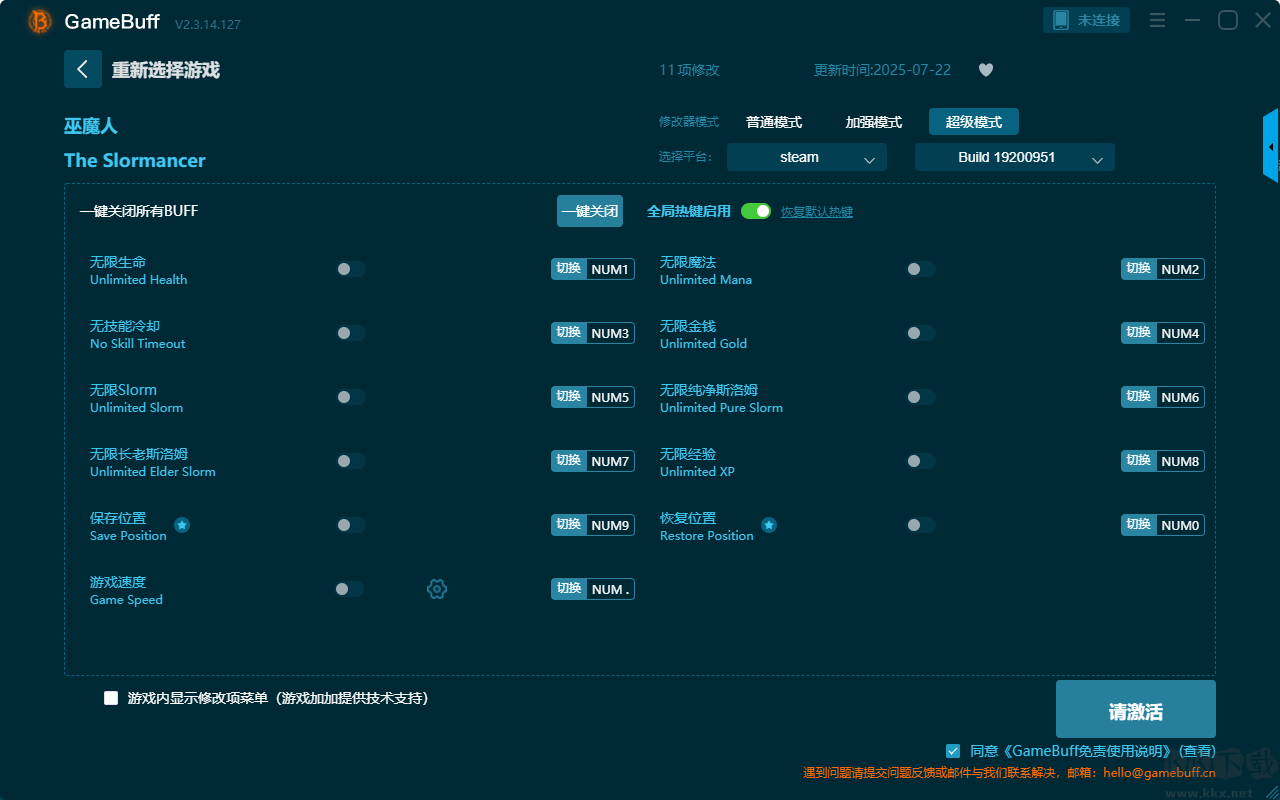This screenshot has height=800, width=1280.
Task: Turn on the Unlimited Gold toggle
Action: (920, 333)
